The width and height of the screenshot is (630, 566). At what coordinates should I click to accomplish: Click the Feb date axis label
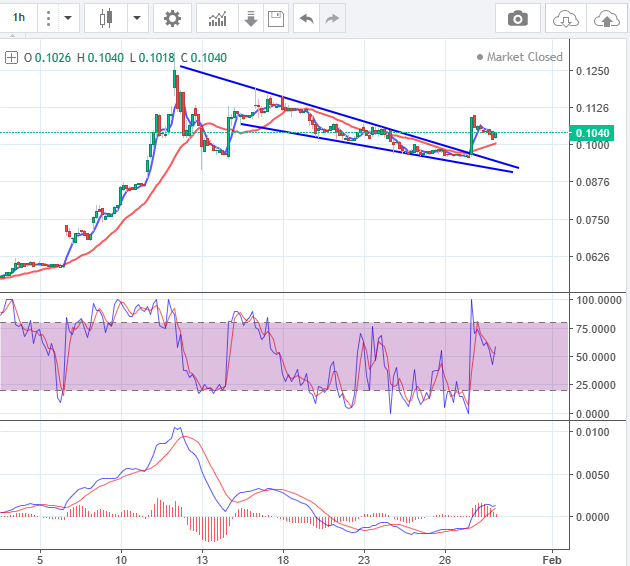552,560
